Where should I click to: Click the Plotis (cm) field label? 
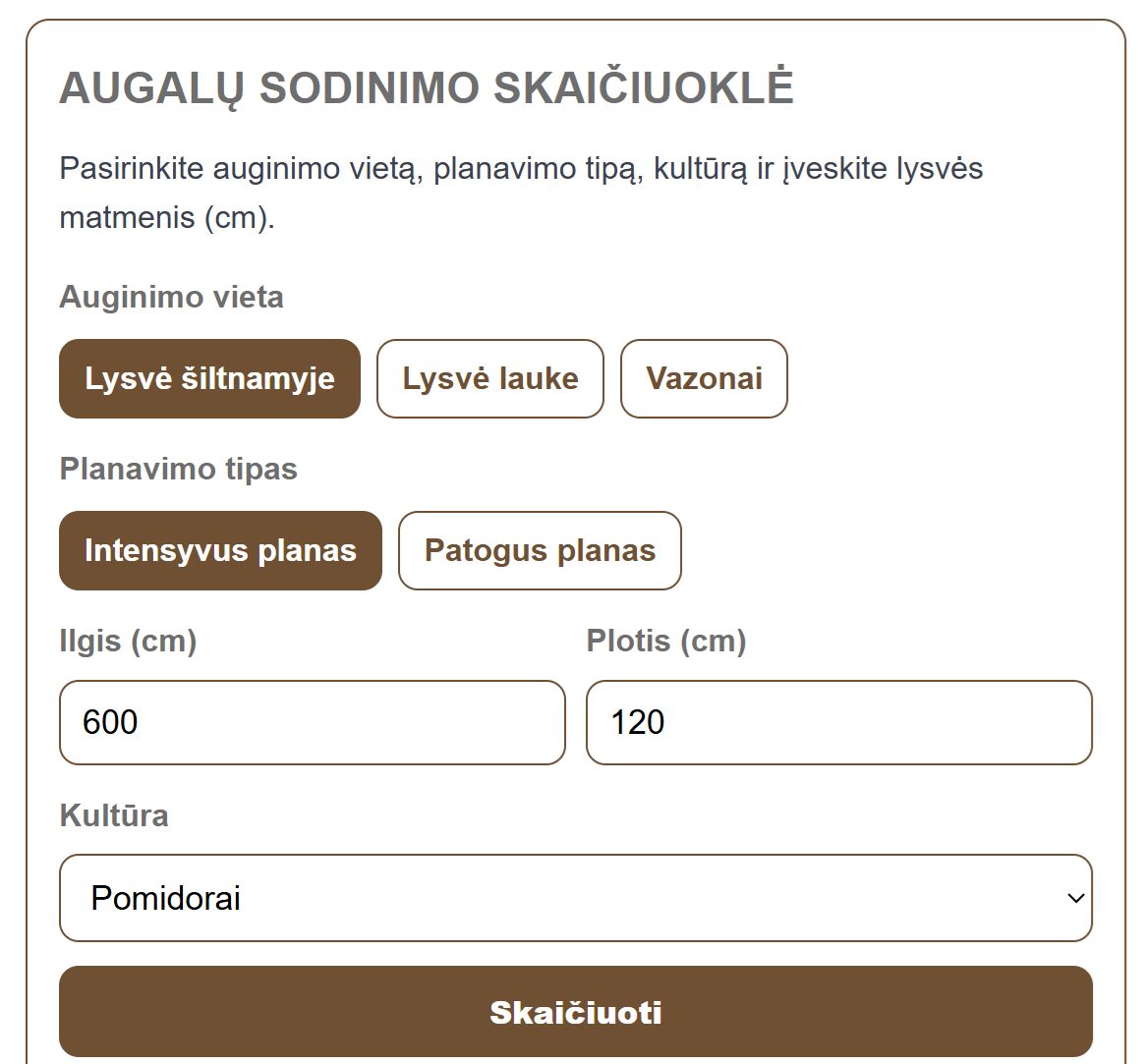[665, 641]
